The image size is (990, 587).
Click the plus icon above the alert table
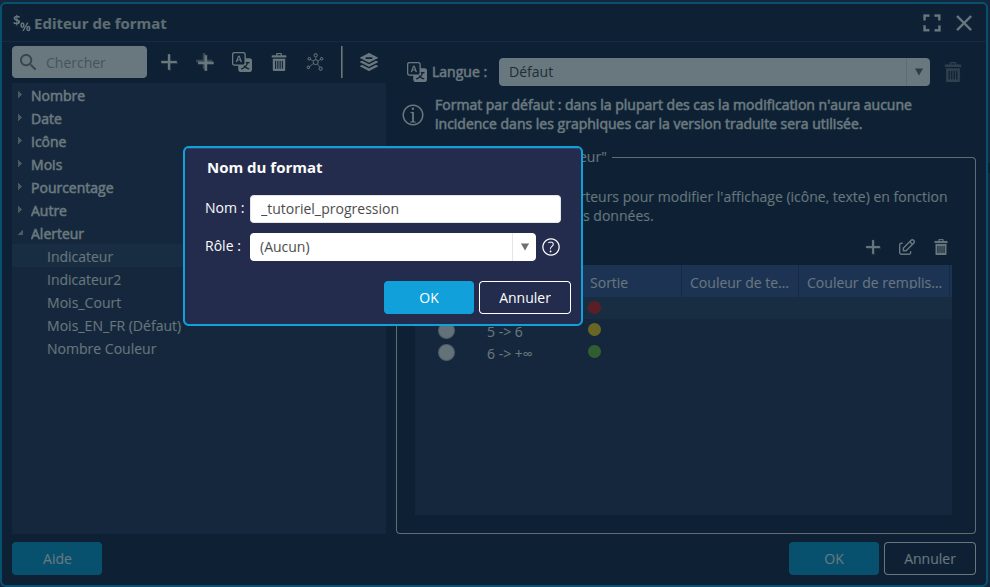(873, 247)
